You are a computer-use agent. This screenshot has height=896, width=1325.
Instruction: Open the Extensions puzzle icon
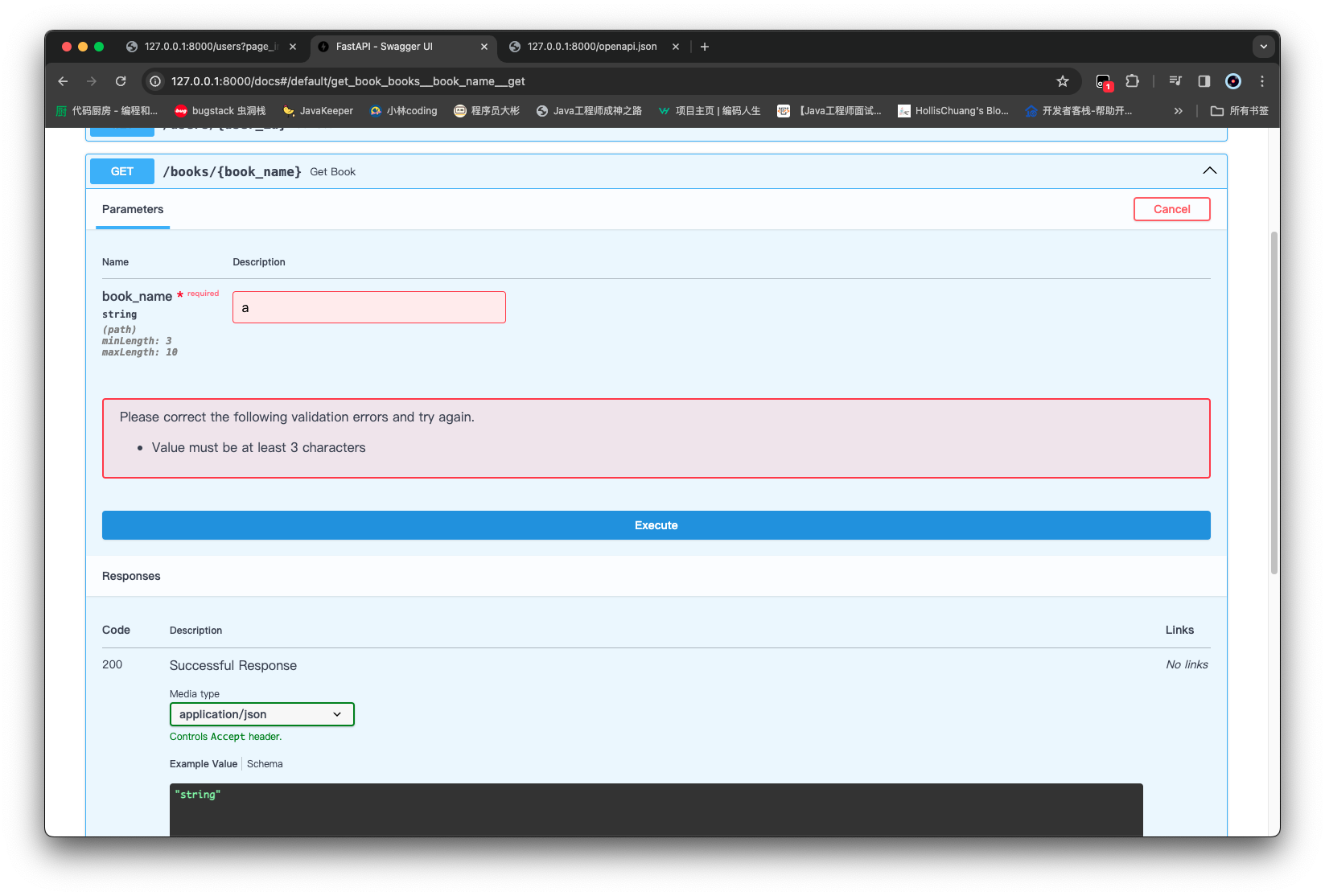[x=1133, y=81]
